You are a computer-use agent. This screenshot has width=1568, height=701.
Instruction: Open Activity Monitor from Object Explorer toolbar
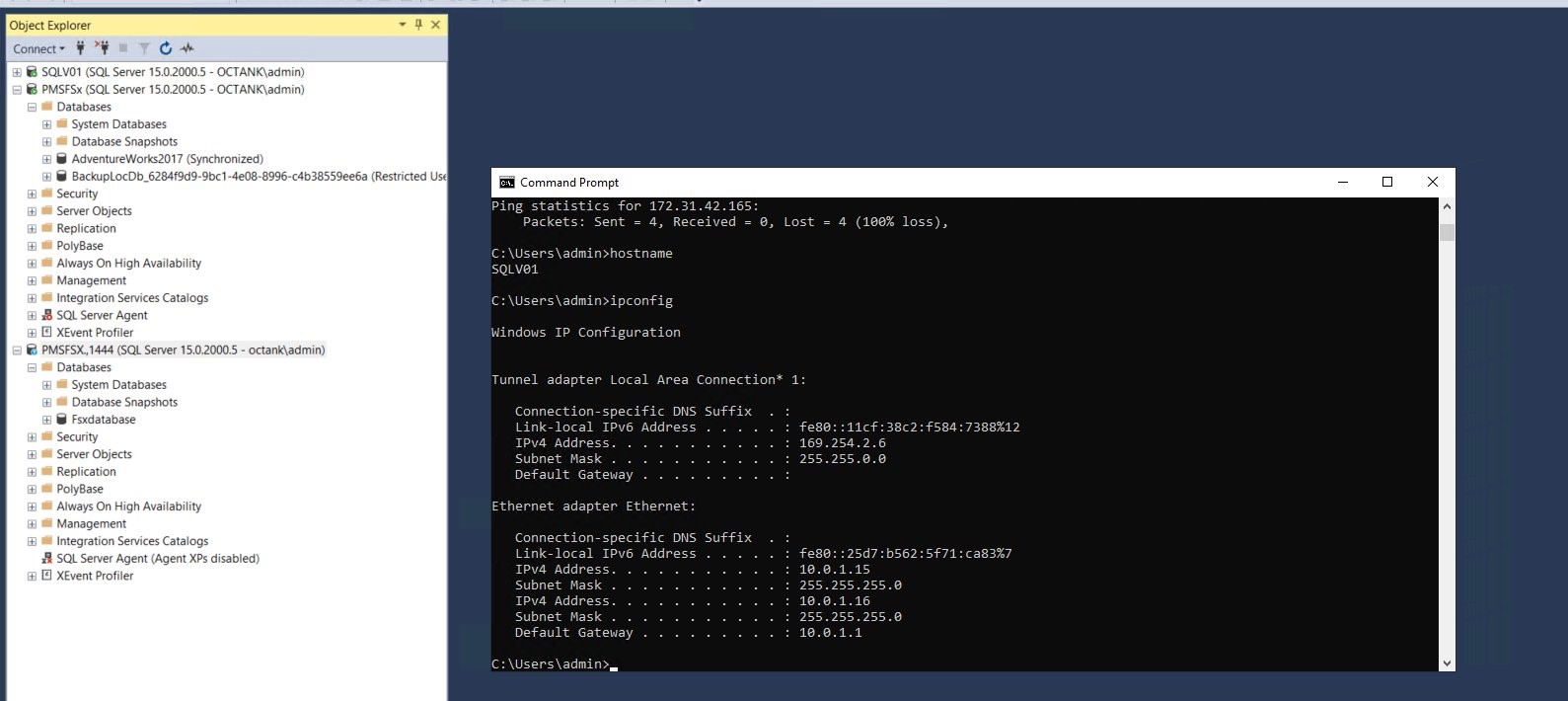pos(187,48)
